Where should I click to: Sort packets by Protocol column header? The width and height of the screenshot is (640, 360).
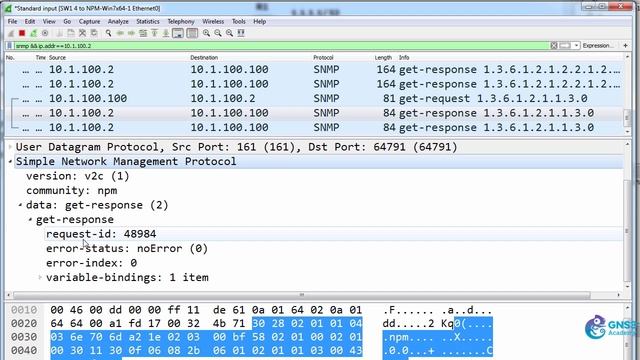click(x=323, y=58)
